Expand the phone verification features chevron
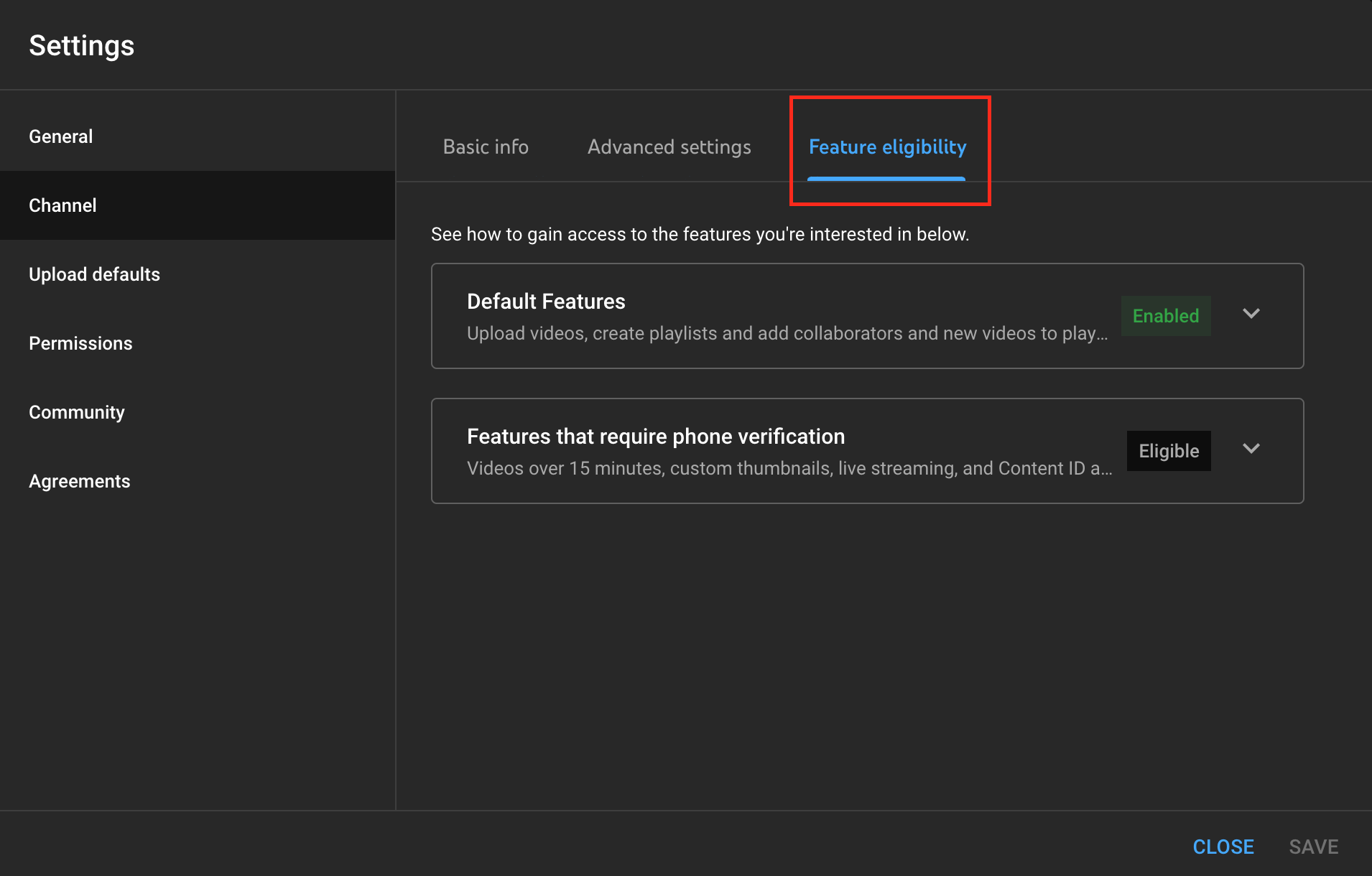The height and width of the screenshot is (876, 1372). click(x=1251, y=449)
